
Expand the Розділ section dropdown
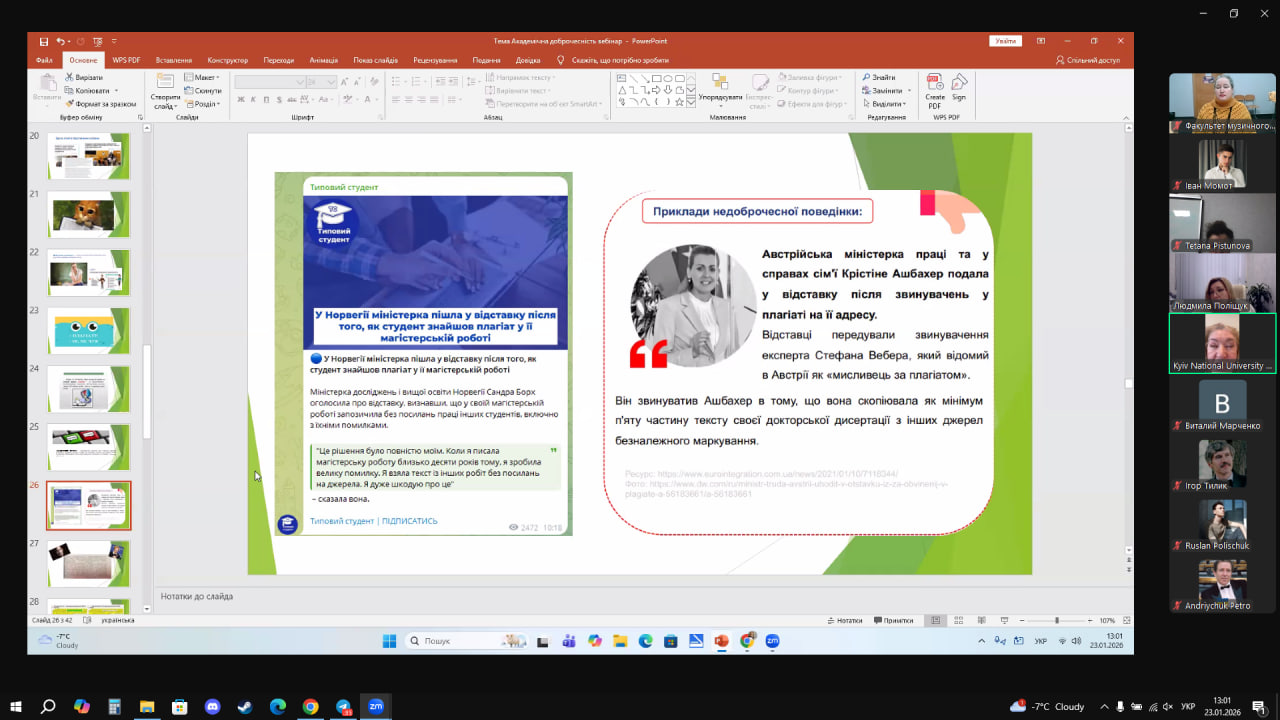coord(203,103)
